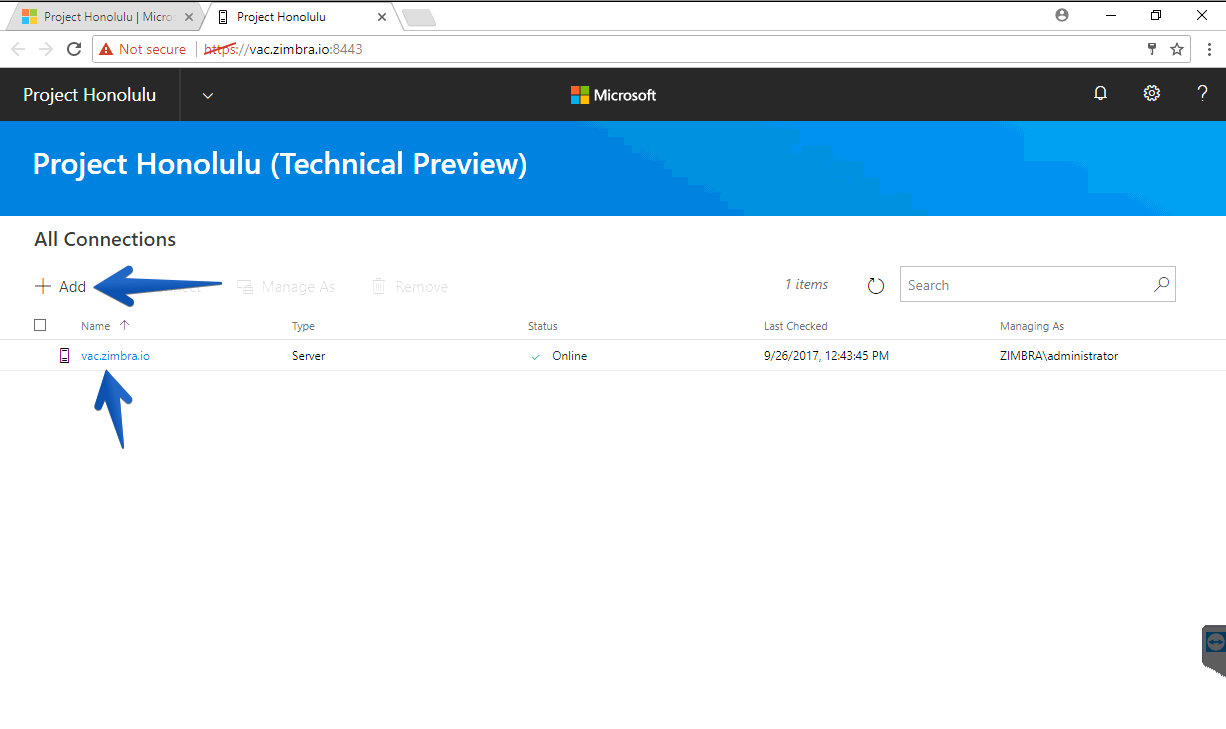Sort by the Status column header
Viewport: 1226px width, 729px height.
point(543,326)
